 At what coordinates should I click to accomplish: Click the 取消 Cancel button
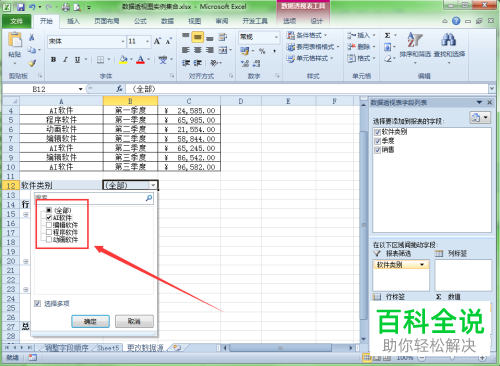point(134,321)
